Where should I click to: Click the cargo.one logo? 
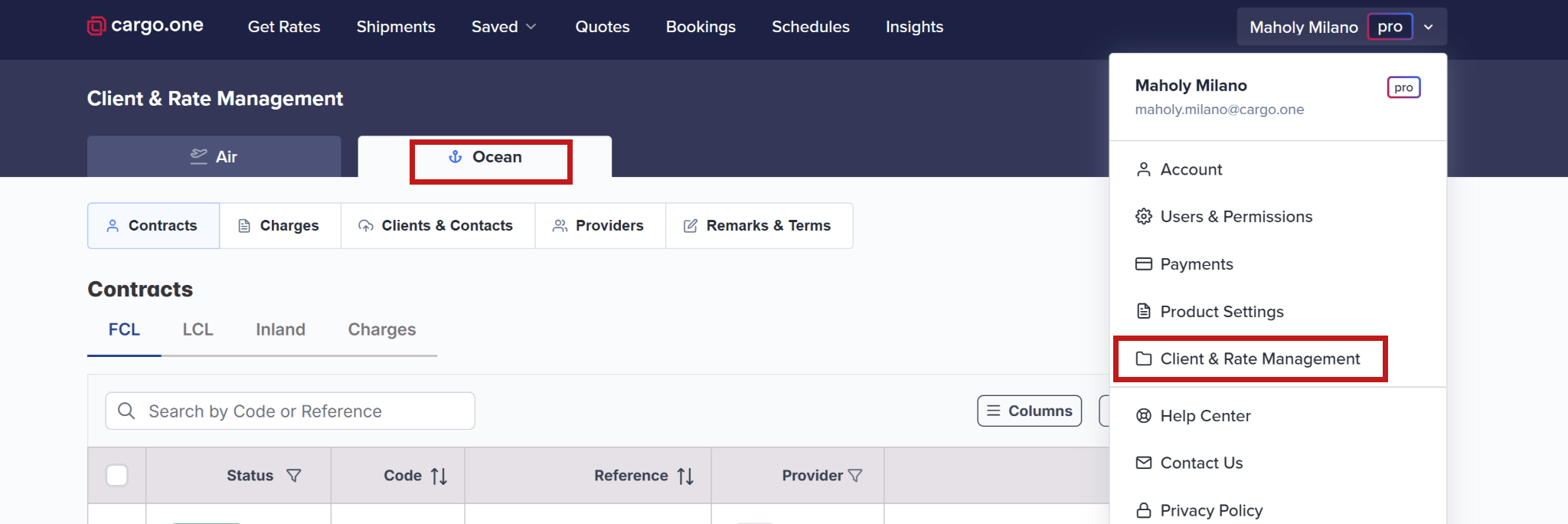[145, 26]
